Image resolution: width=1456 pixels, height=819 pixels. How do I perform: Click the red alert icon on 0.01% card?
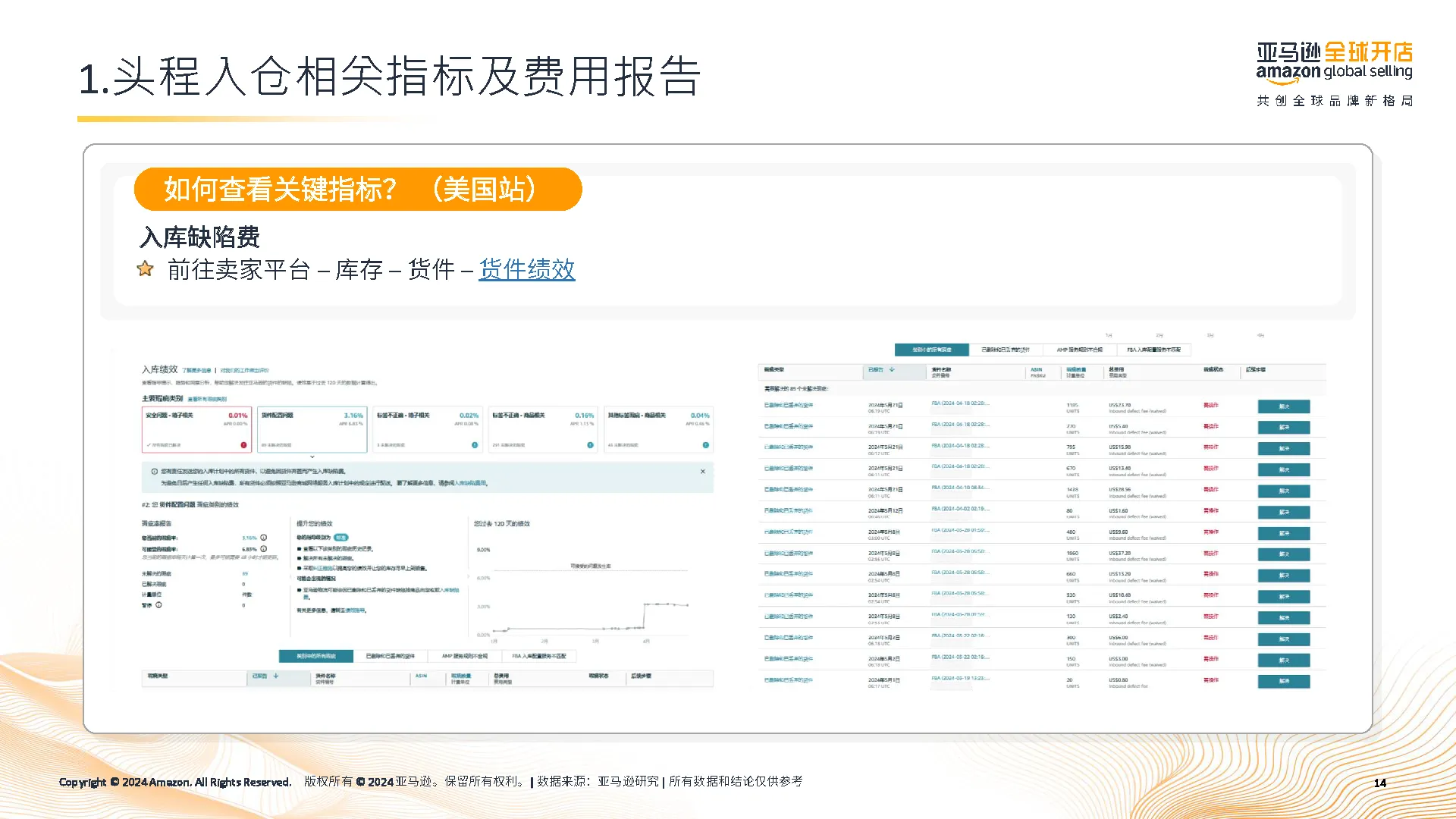(243, 445)
